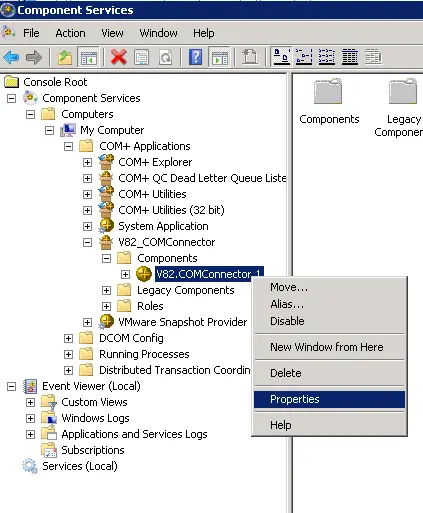Open the Action menu
The image size is (423, 513).
(x=70, y=33)
